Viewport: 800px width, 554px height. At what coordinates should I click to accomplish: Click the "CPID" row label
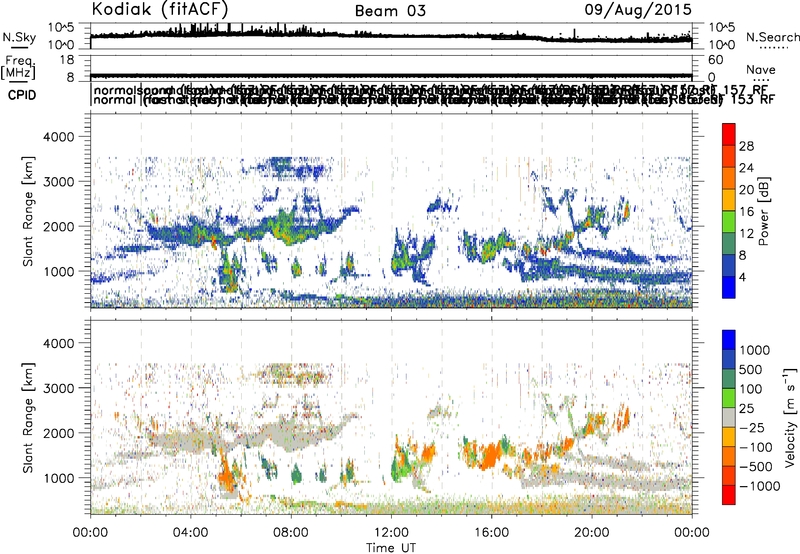coord(22,95)
